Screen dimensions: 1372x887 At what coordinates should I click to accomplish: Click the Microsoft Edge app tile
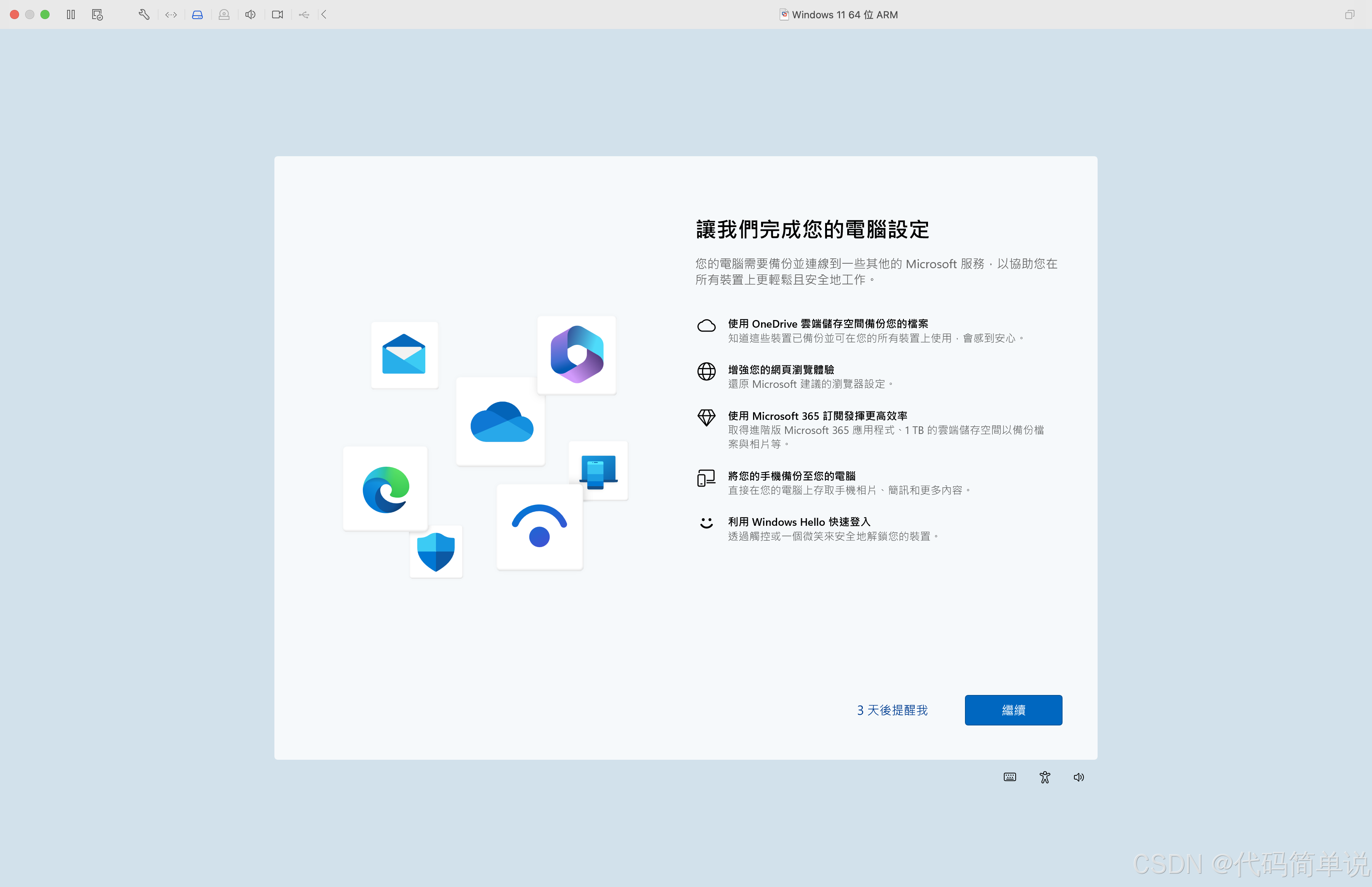coord(385,488)
